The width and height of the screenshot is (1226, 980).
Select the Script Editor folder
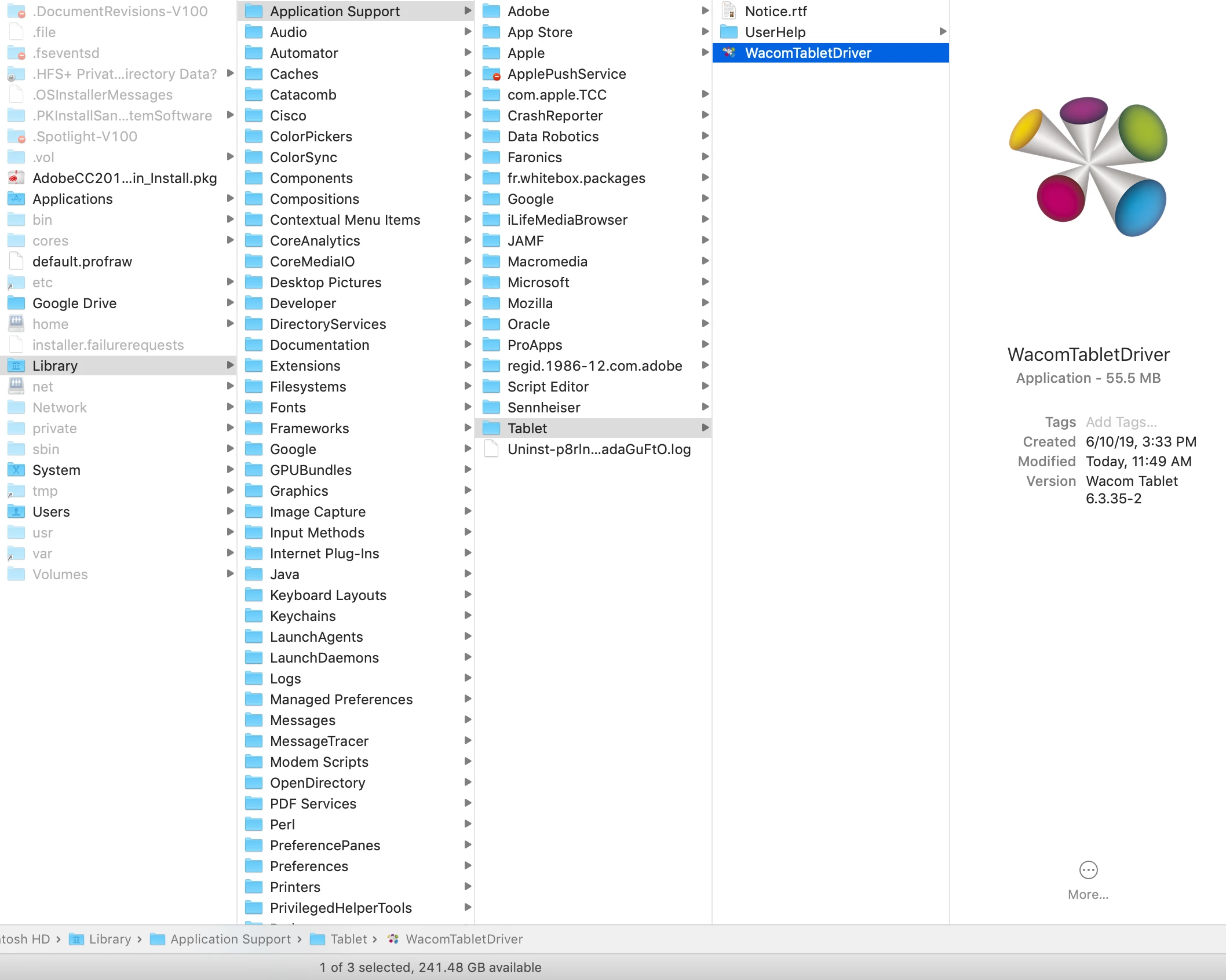pos(593,386)
